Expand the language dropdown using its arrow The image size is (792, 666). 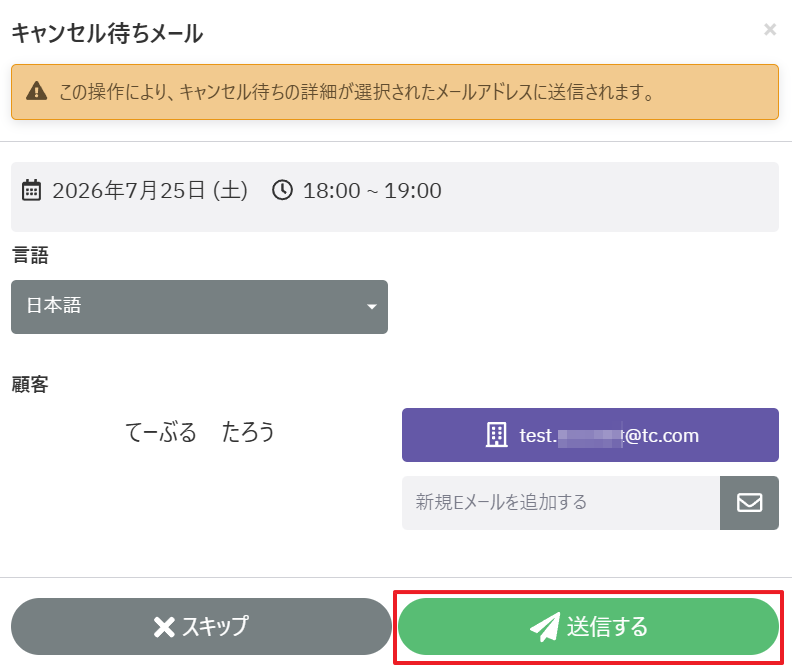click(372, 306)
